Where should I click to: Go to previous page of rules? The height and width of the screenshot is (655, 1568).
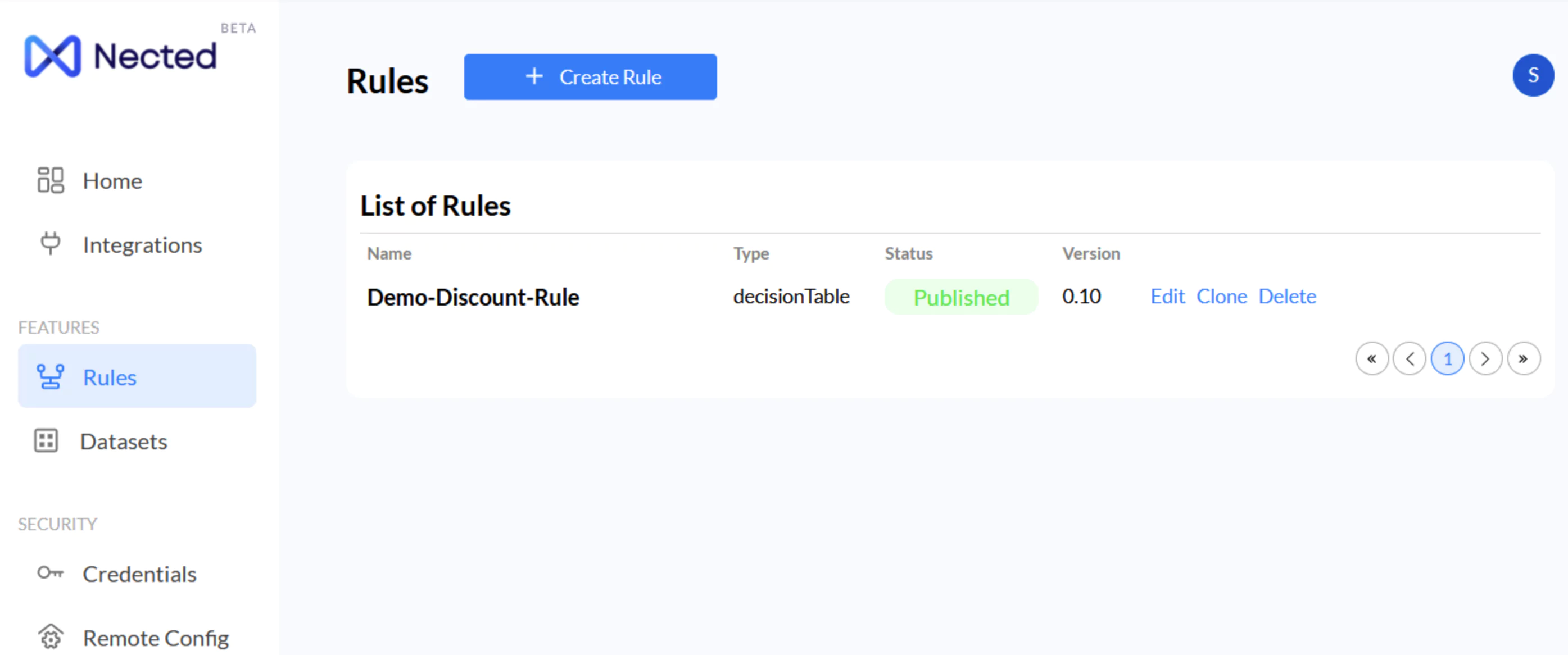click(x=1409, y=359)
